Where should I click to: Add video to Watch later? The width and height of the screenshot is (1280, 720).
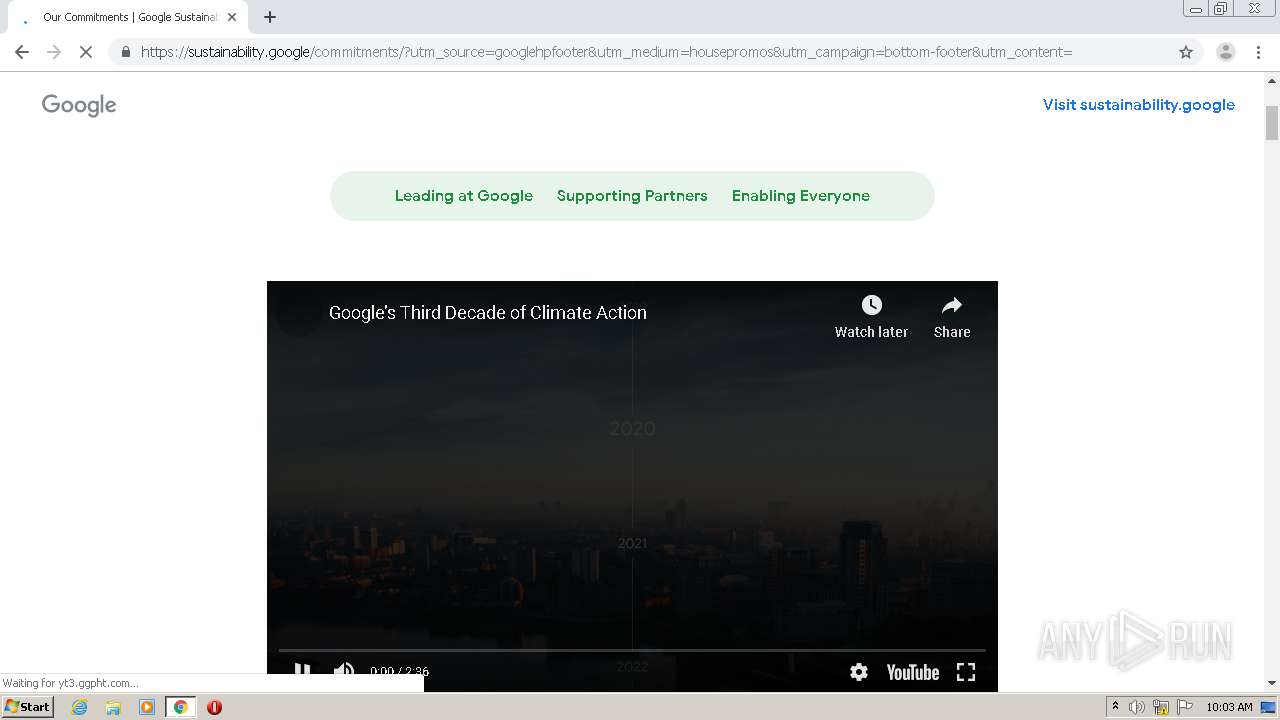(x=871, y=317)
